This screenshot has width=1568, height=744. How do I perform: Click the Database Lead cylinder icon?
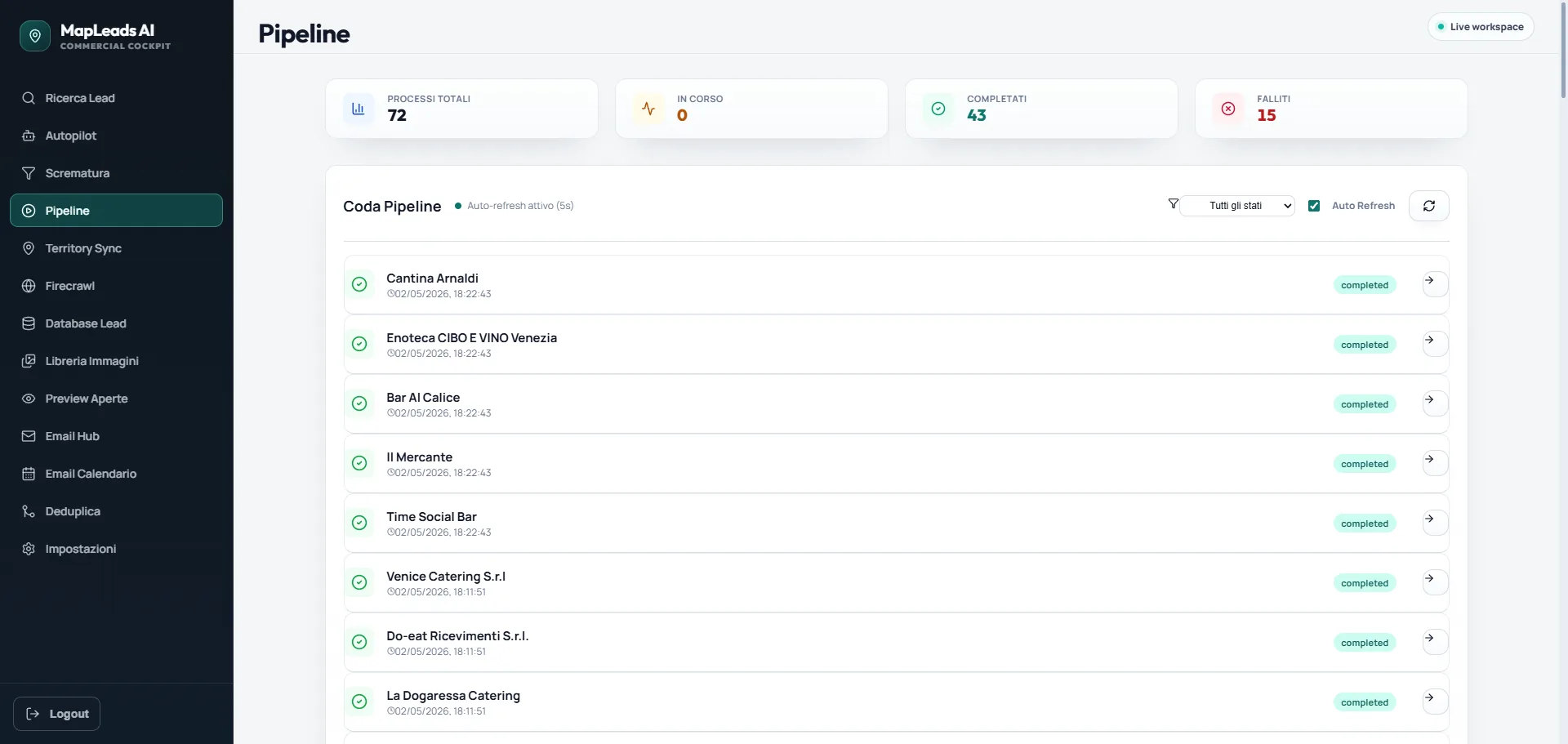pyautogui.click(x=29, y=323)
